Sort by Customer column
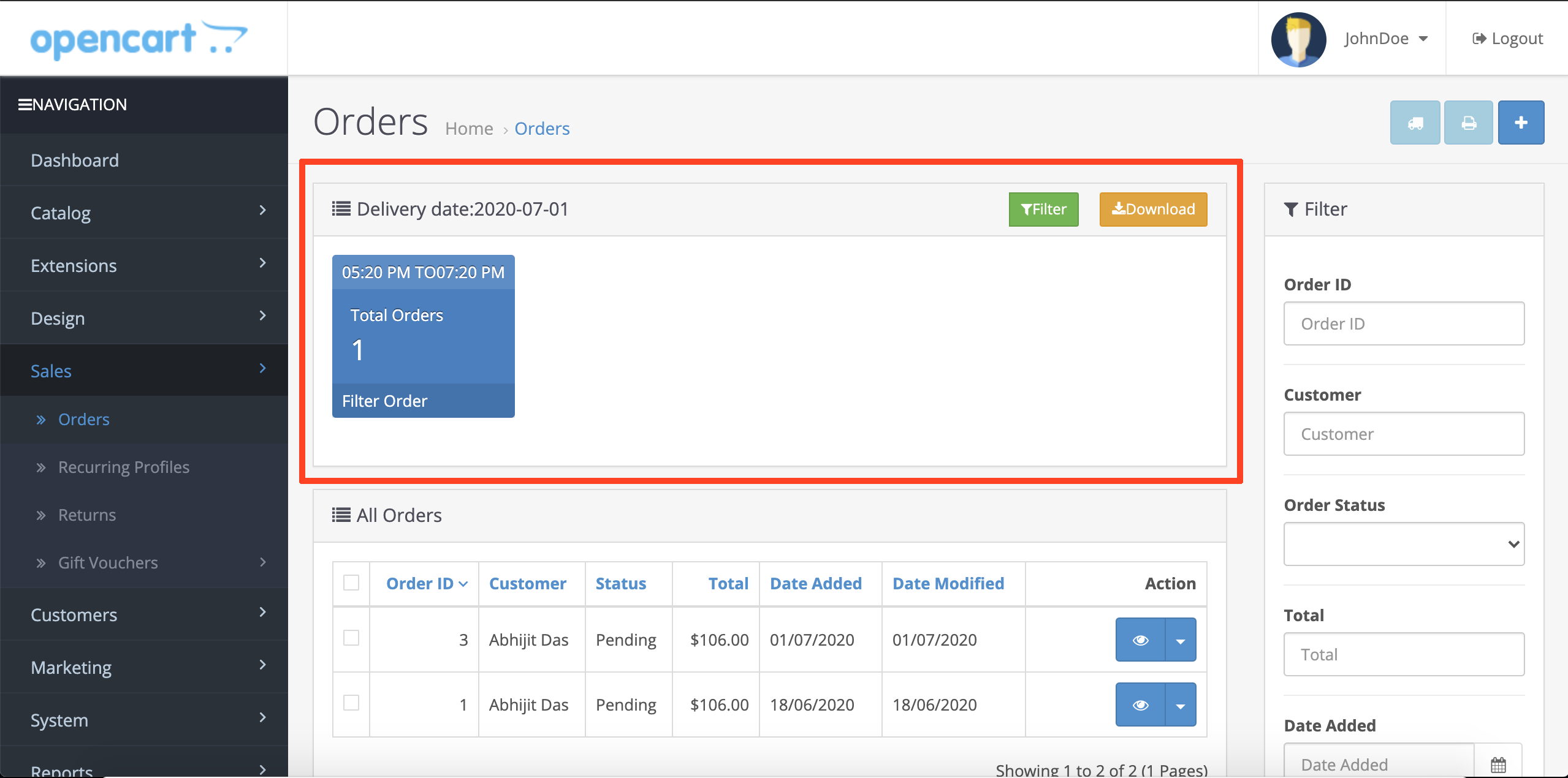 point(527,584)
